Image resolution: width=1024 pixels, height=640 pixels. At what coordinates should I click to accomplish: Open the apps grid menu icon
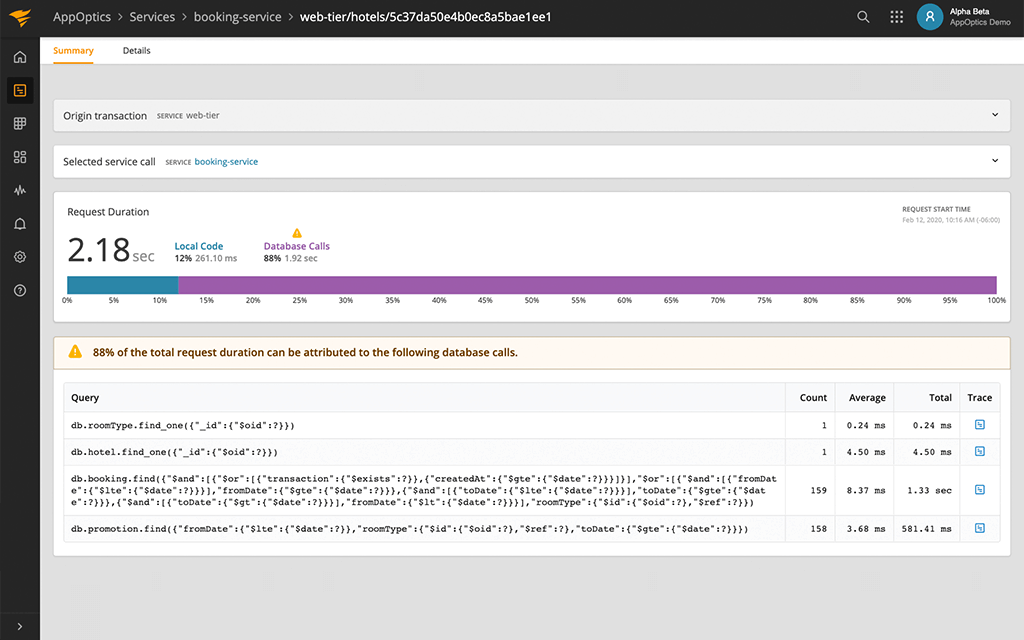tap(897, 17)
